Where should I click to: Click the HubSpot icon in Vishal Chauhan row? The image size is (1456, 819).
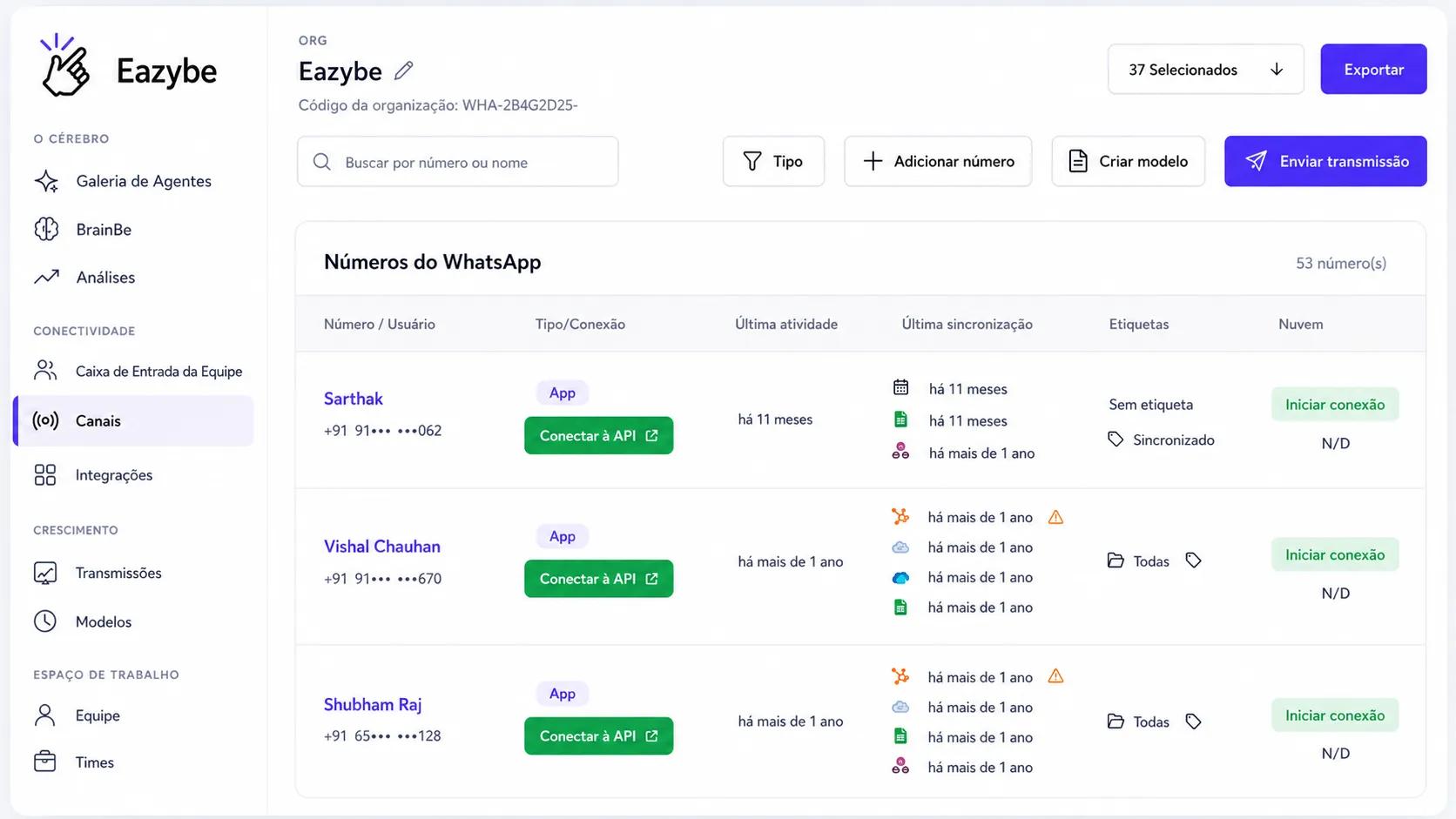(x=900, y=516)
